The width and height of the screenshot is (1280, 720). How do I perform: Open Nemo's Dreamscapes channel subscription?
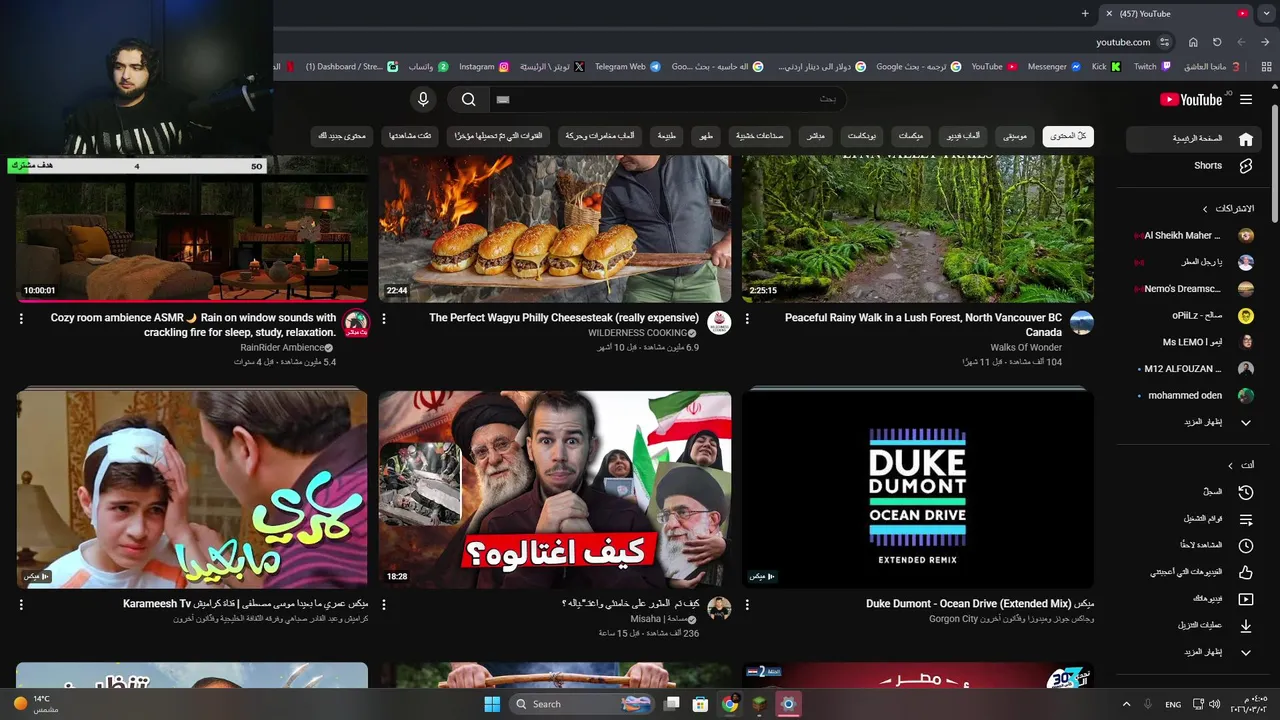pos(1193,289)
